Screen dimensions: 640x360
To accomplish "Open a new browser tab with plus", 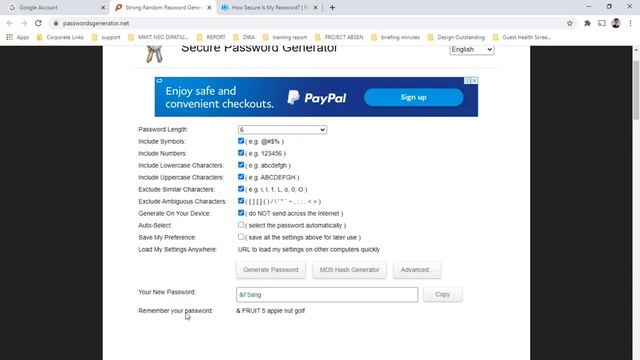I will tap(332, 7).
